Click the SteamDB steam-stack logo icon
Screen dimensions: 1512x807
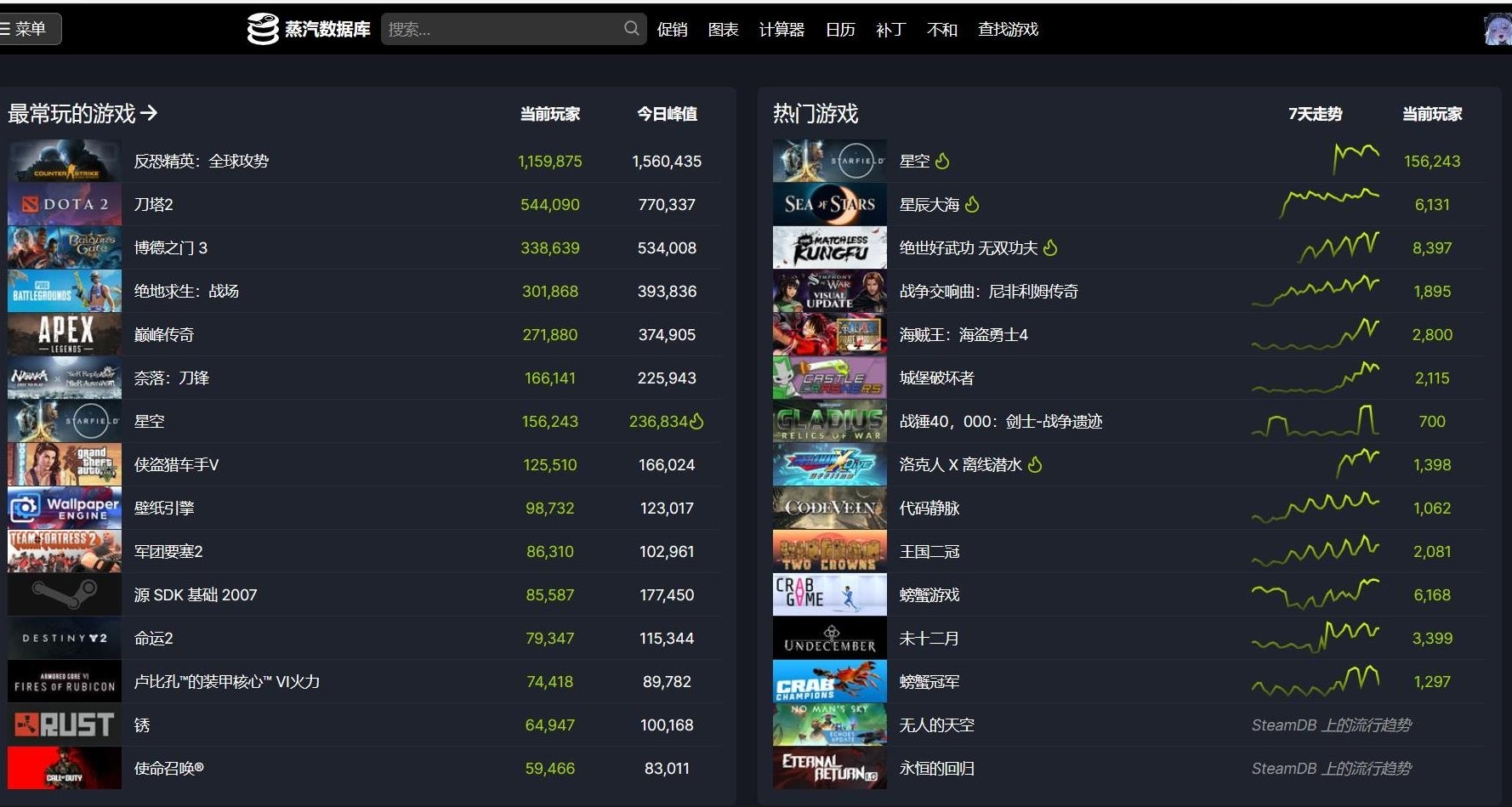[263, 28]
